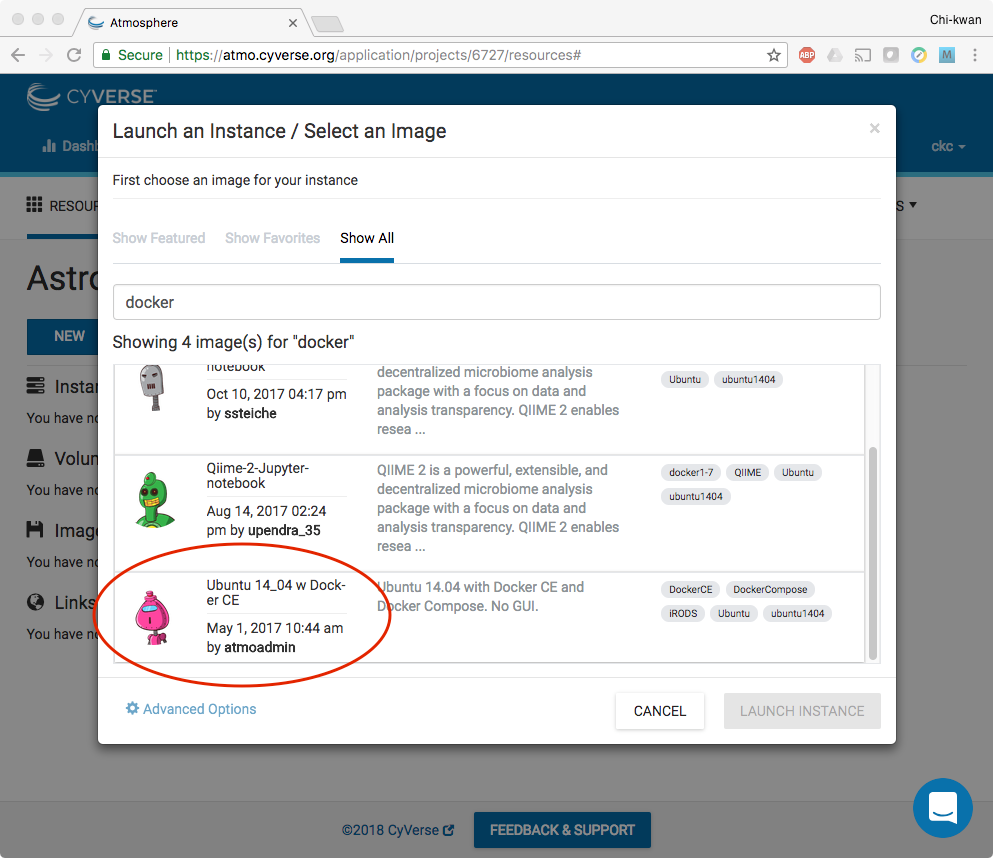The width and height of the screenshot is (993, 858).
Task: Bookmark page with the star icon
Action: [x=773, y=55]
